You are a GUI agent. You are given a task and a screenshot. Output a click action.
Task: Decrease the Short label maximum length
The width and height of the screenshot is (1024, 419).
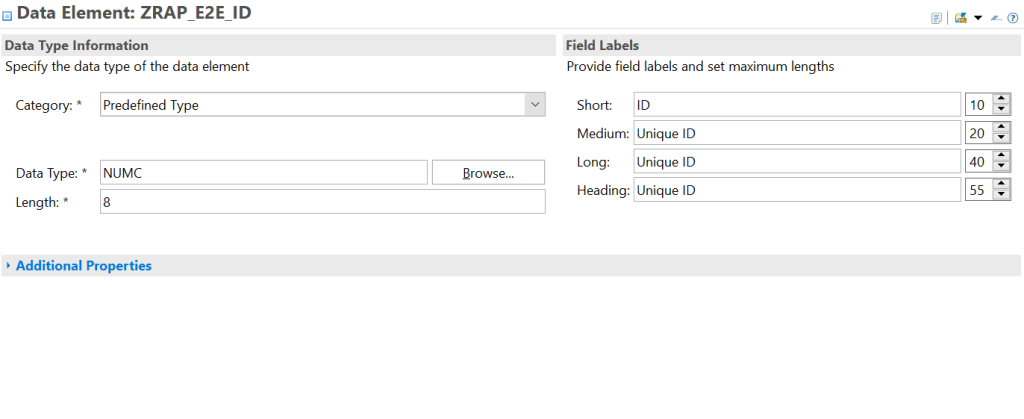point(1001,110)
